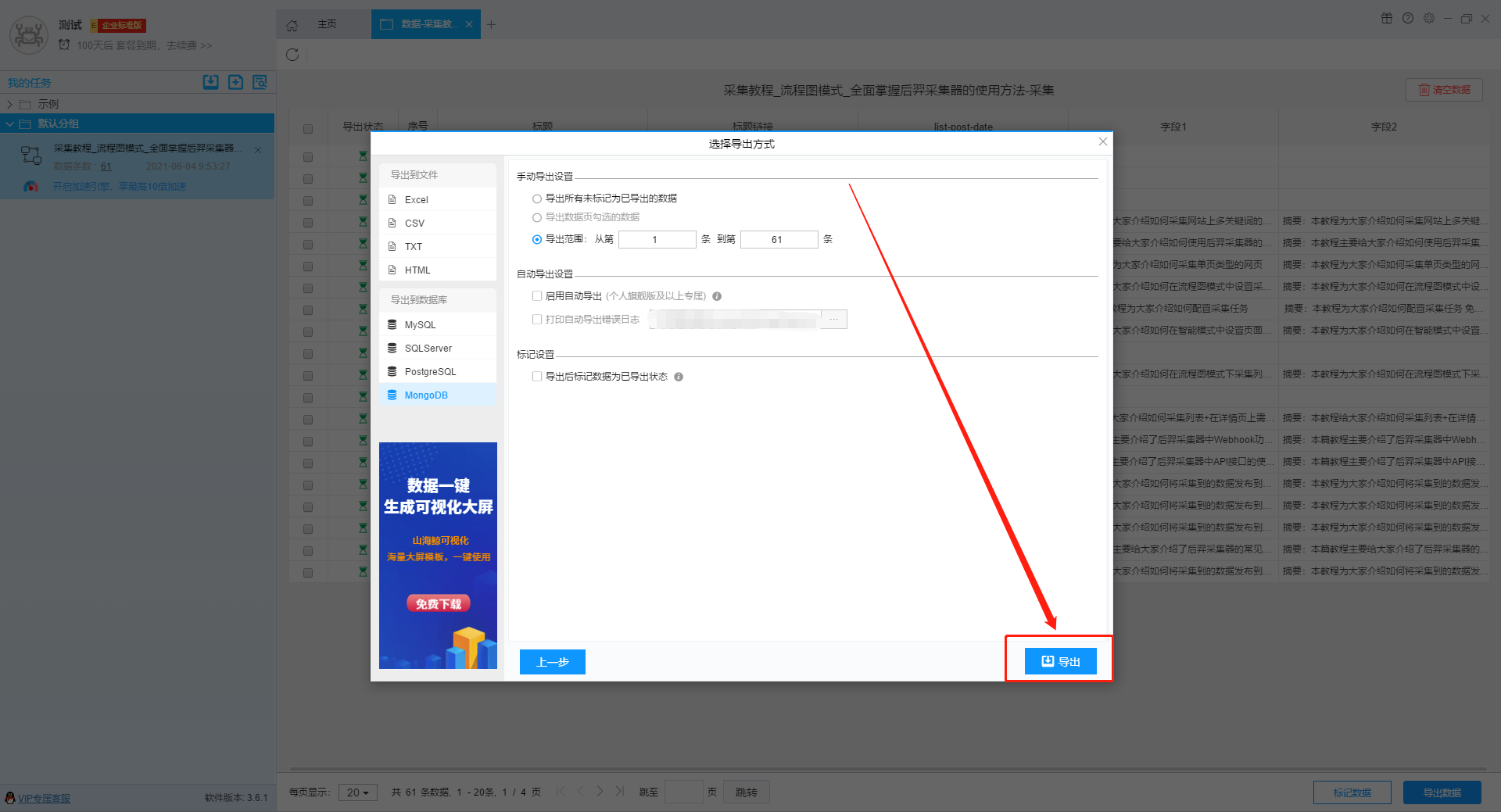
Task: Choose MySQL database export
Action: click(438, 324)
